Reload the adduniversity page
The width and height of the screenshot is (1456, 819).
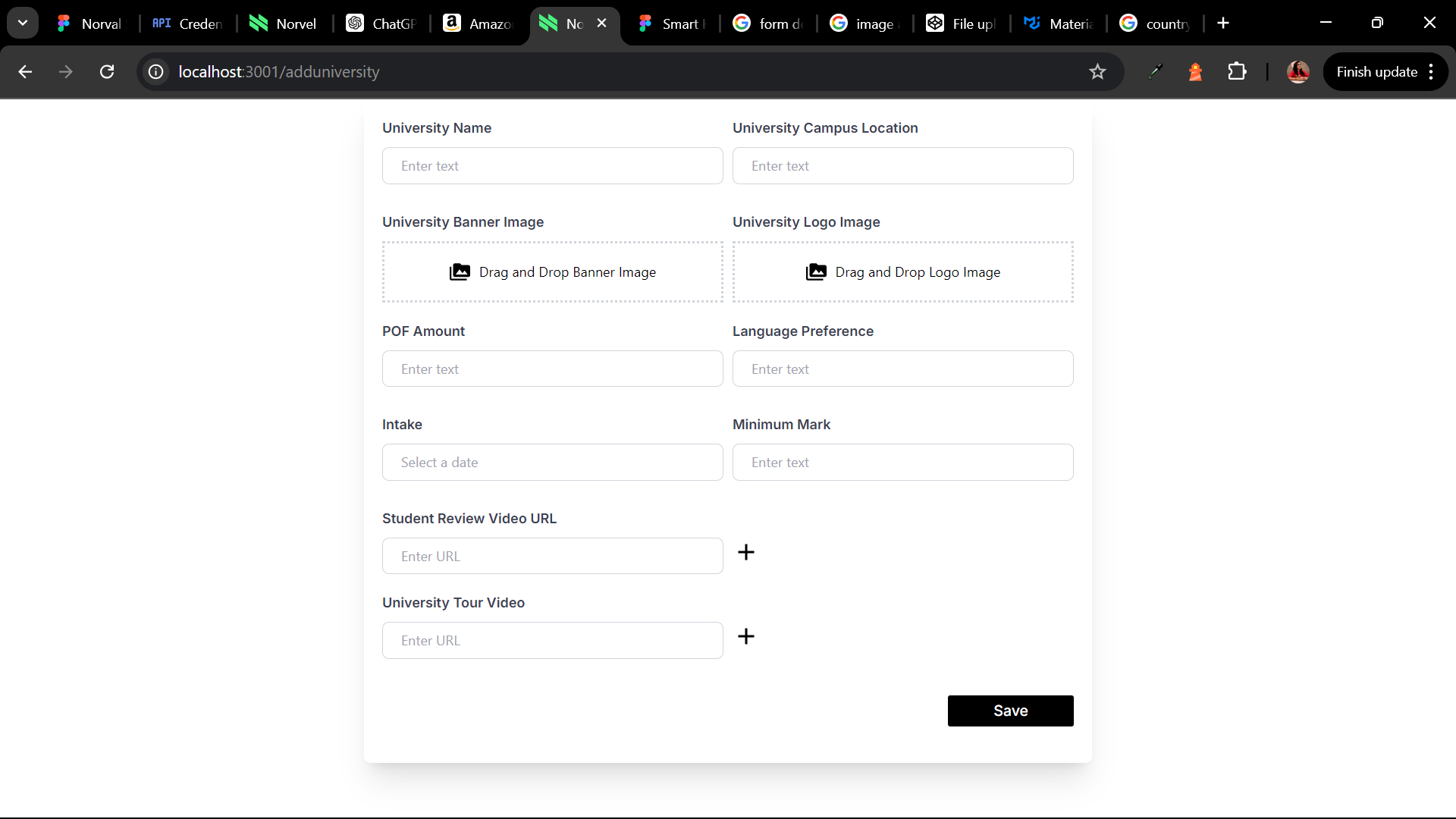(x=107, y=72)
